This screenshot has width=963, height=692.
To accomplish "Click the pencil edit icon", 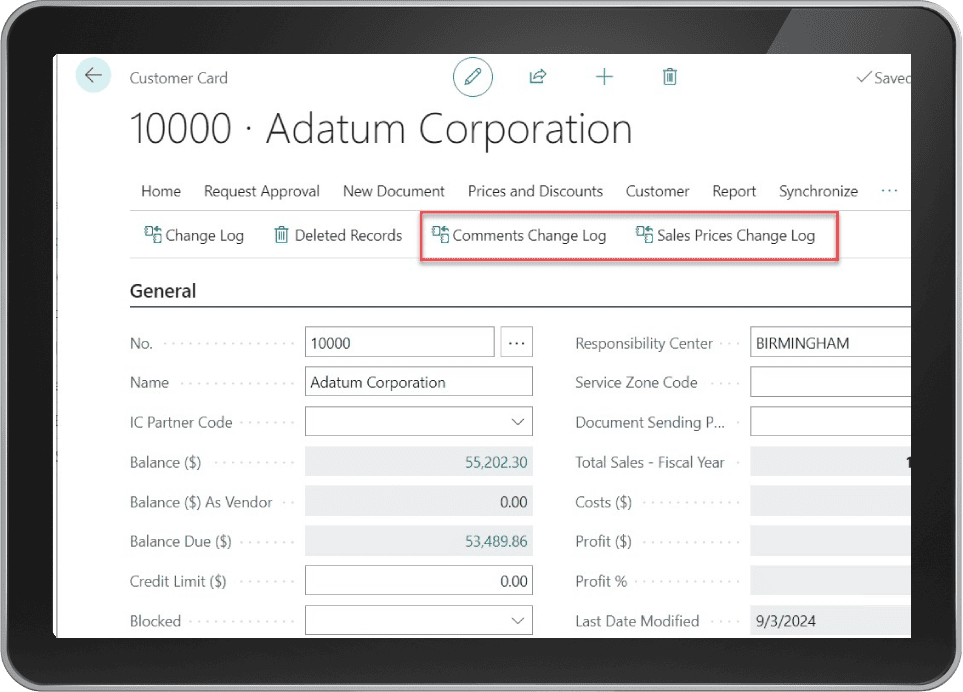I will 472,77.
